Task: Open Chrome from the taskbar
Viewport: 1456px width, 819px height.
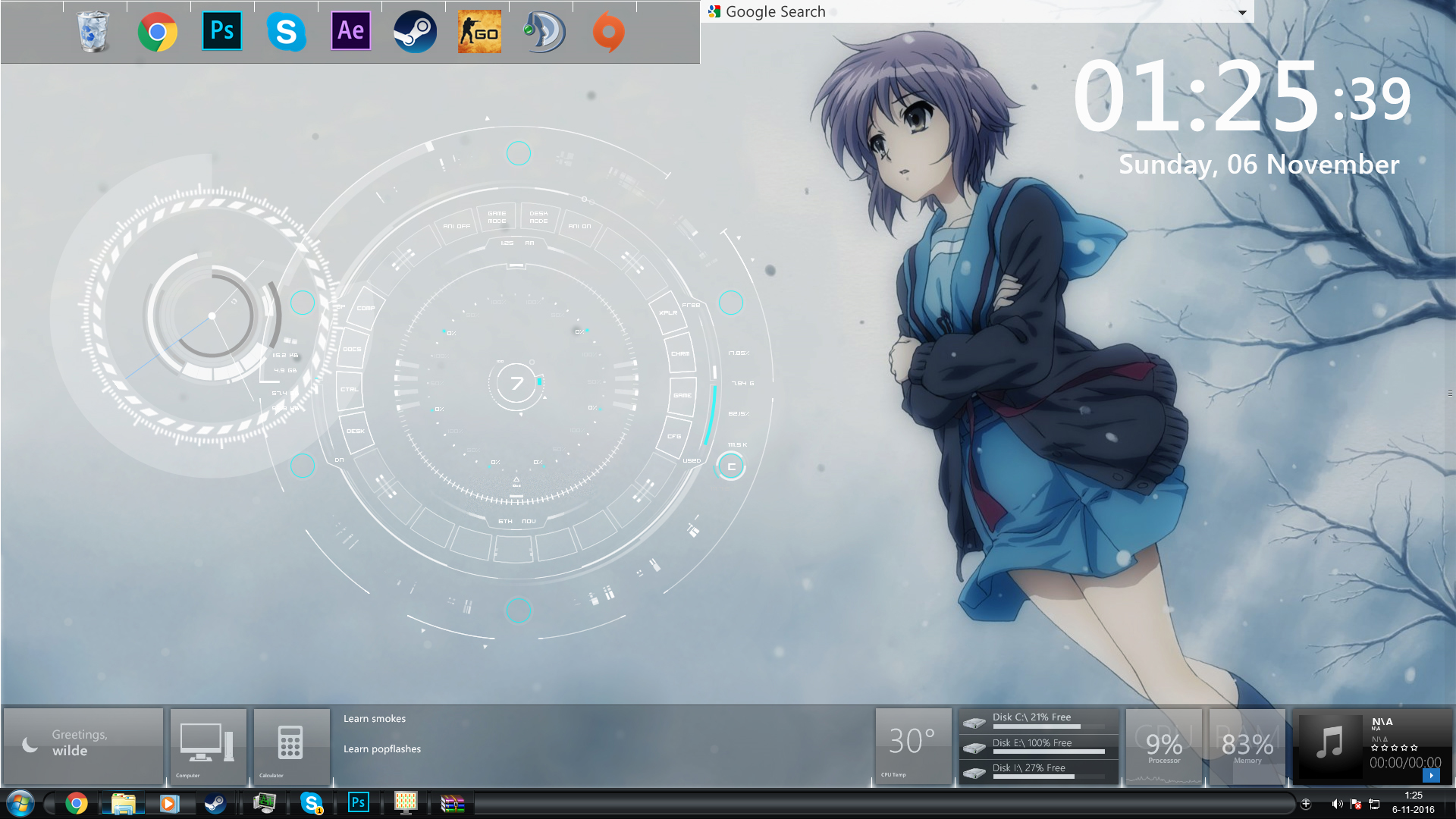Action: (x=76, y=803)
